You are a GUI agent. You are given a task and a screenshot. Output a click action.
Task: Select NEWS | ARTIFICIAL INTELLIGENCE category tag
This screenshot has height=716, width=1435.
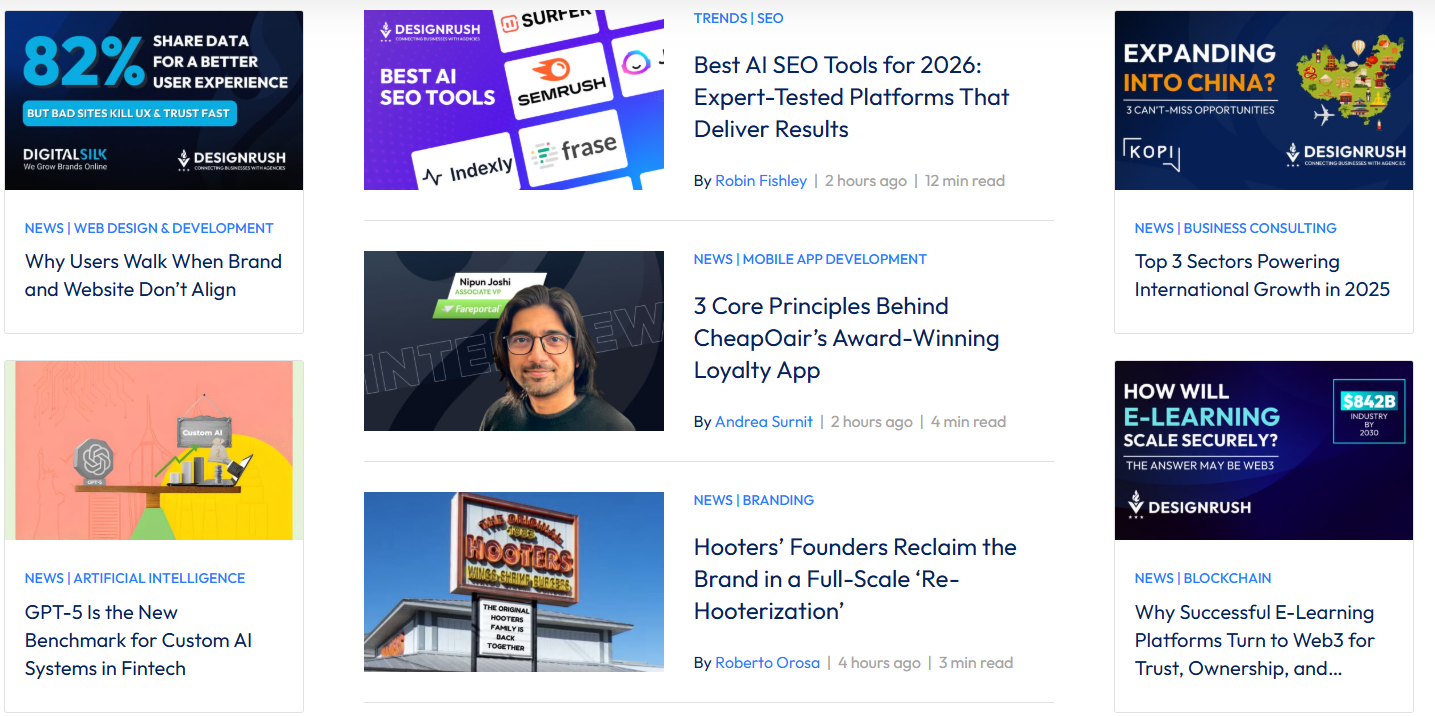[x=135, y=578]
